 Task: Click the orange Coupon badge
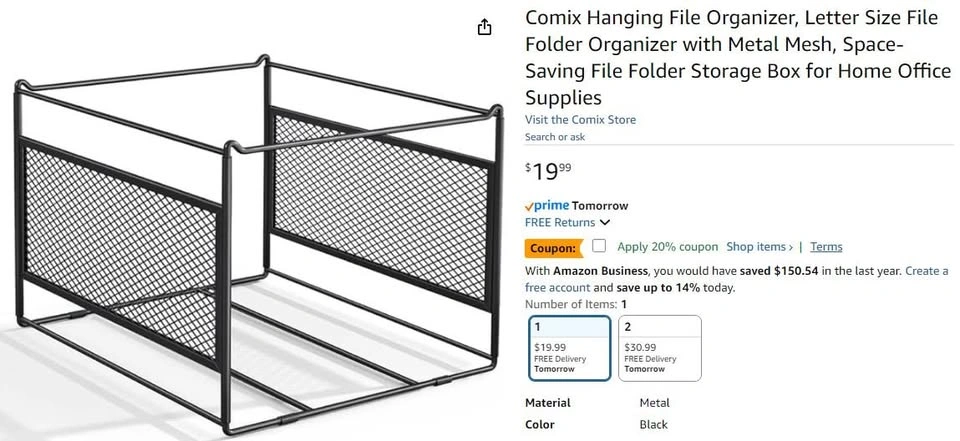[x=551, y=247]
